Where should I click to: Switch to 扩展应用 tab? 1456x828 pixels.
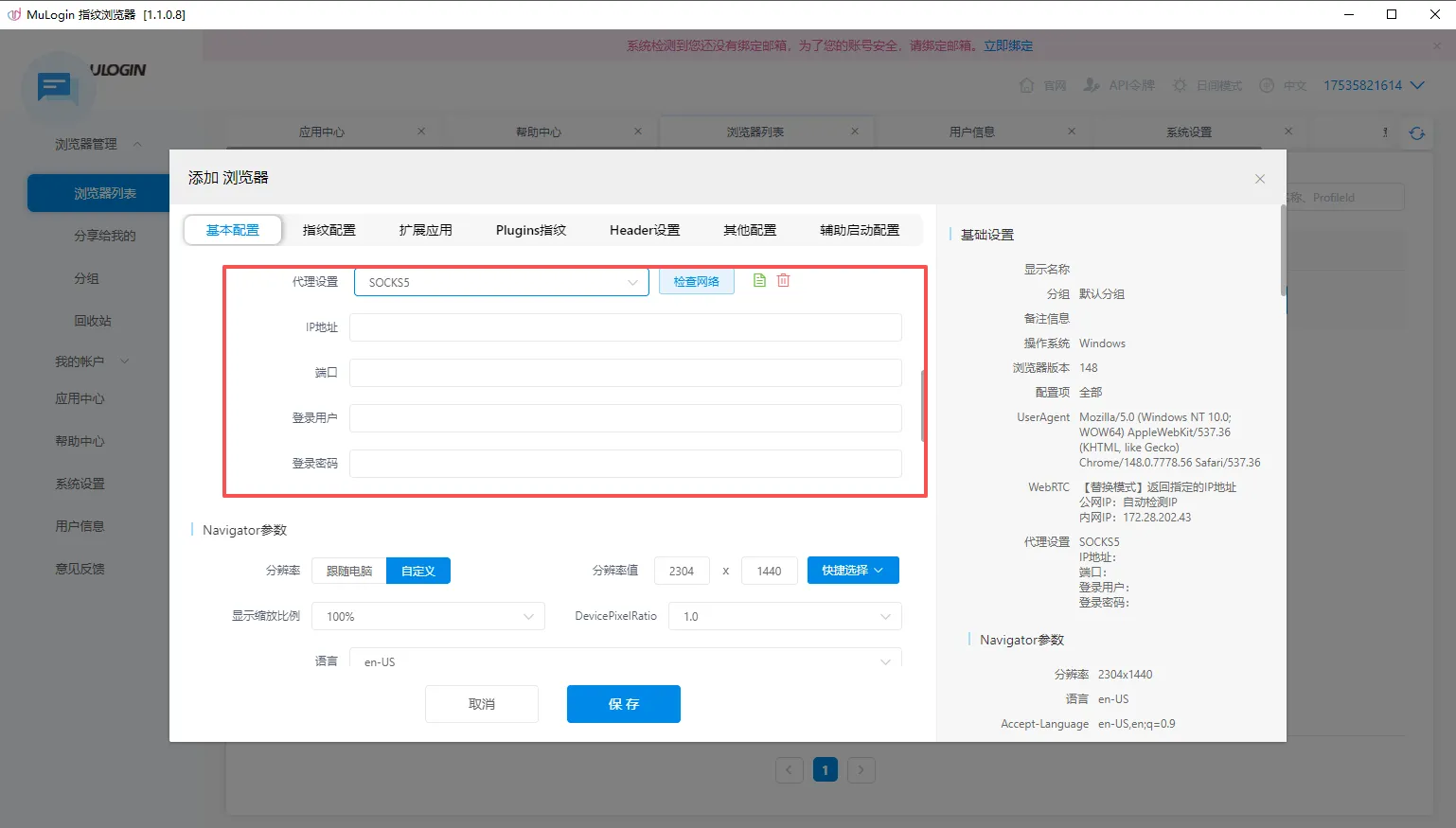point(426,230)
